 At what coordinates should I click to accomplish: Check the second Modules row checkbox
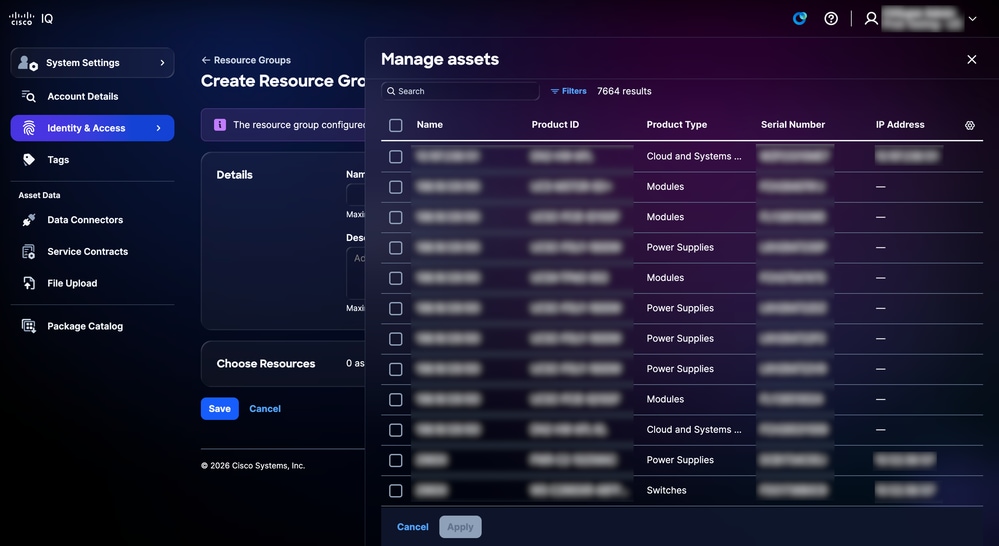(x=396, y=217)
